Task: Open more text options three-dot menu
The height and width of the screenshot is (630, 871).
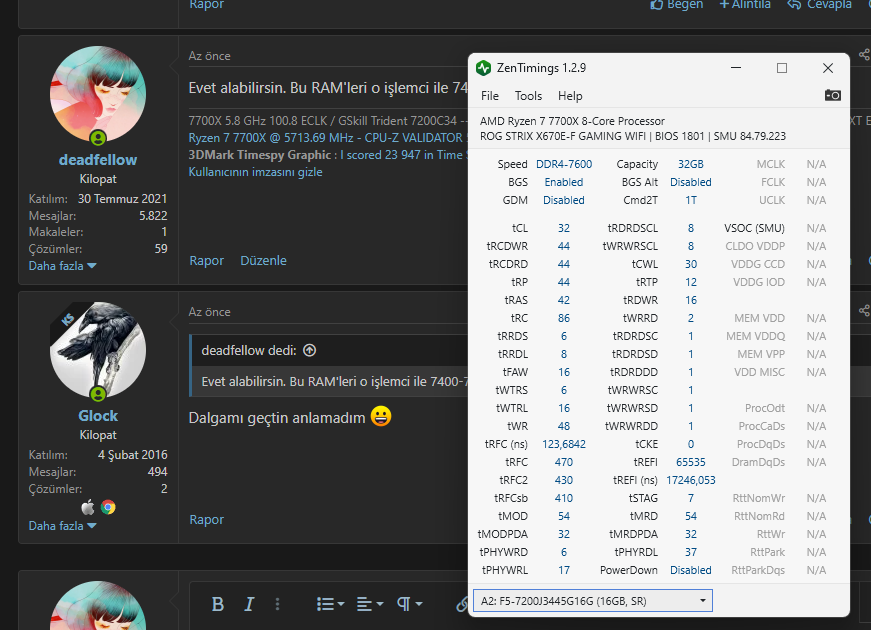Action: (x=277, y=604)
